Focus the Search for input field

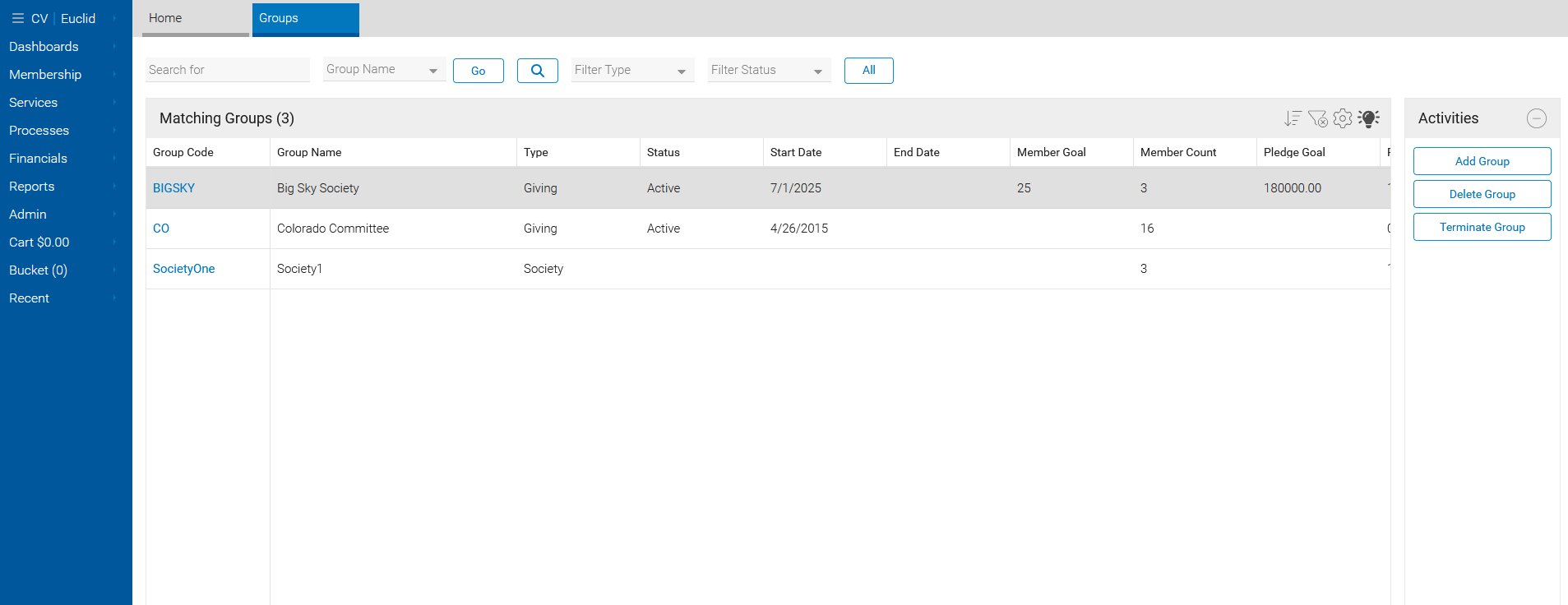pos(228,70)
